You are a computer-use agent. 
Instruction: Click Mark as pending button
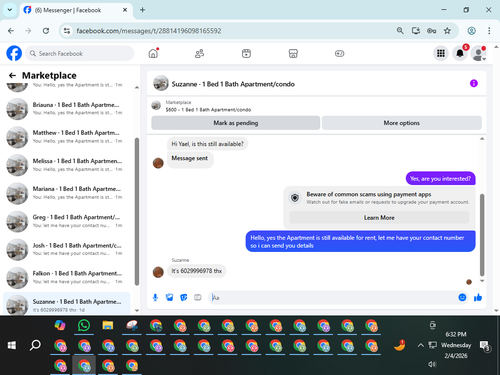pos(236,123)
